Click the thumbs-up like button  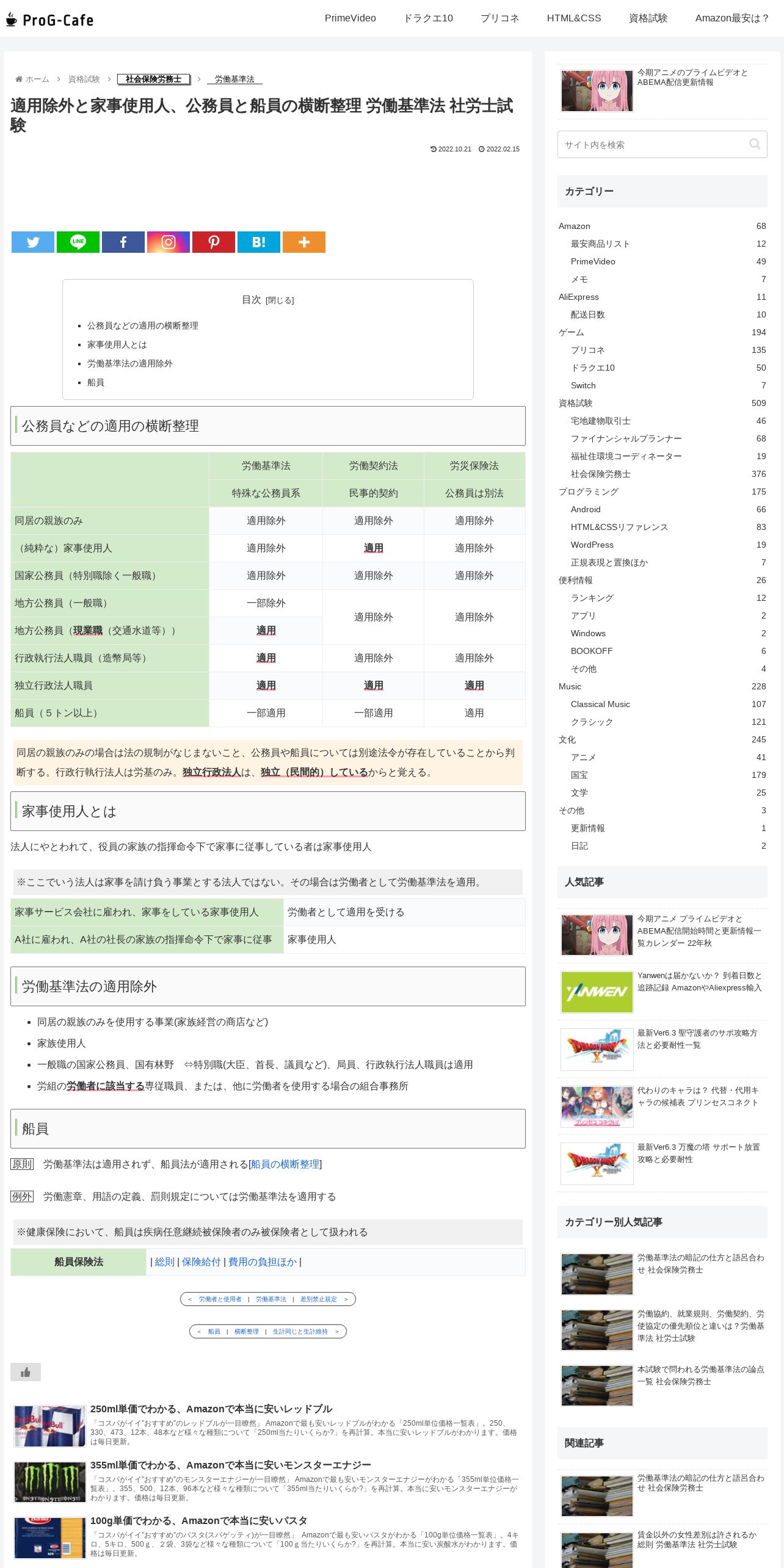click(x=26, y=1372)
